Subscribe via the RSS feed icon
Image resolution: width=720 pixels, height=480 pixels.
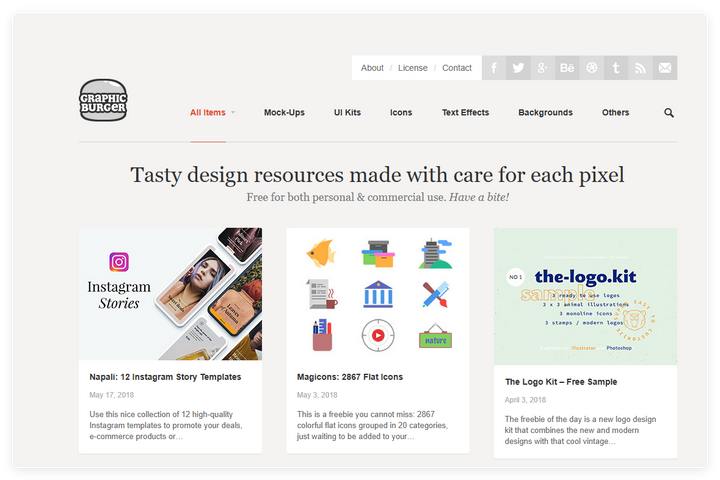click(641, 68)
